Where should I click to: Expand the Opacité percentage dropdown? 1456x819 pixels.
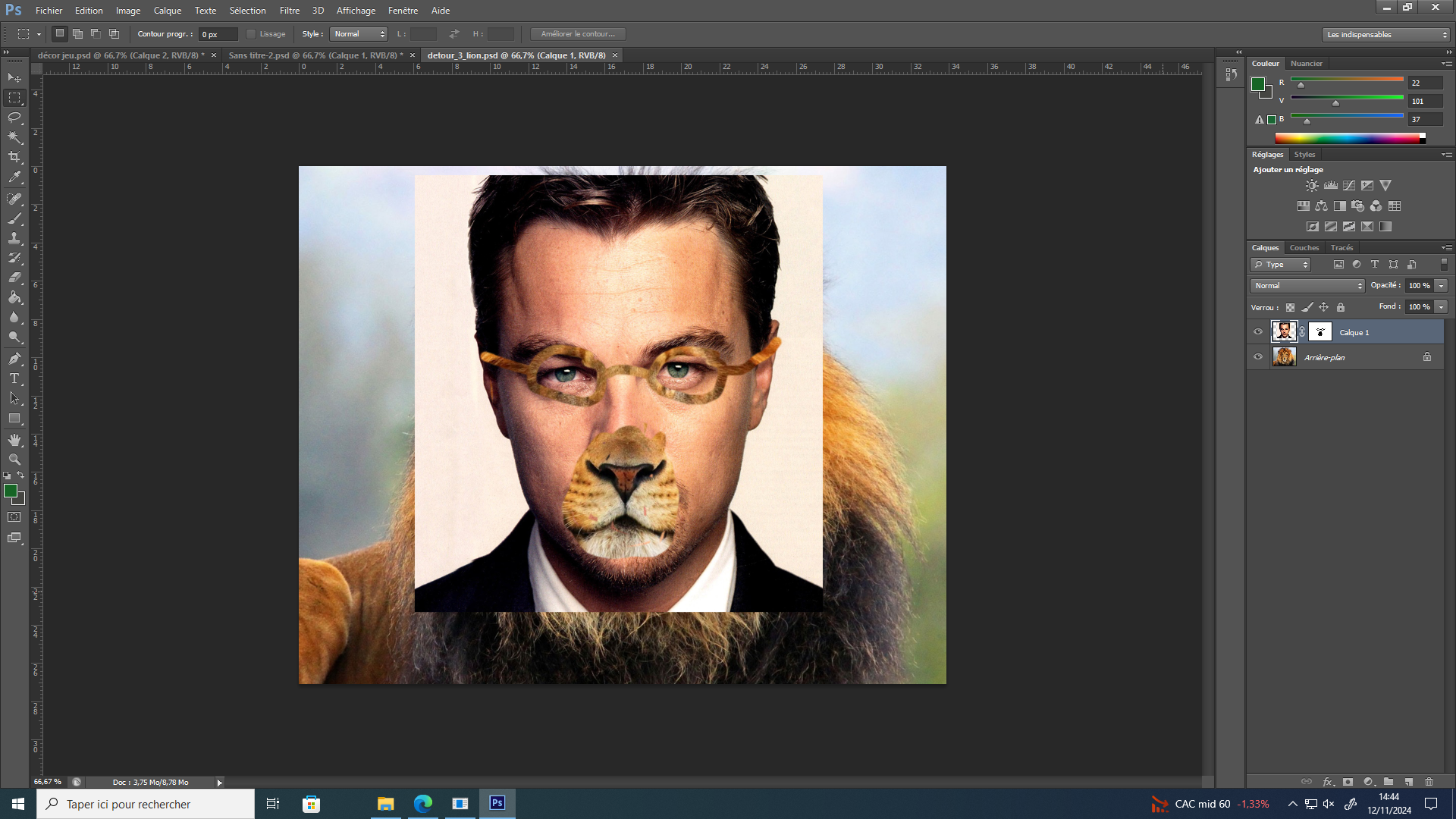pos(1440,286)
